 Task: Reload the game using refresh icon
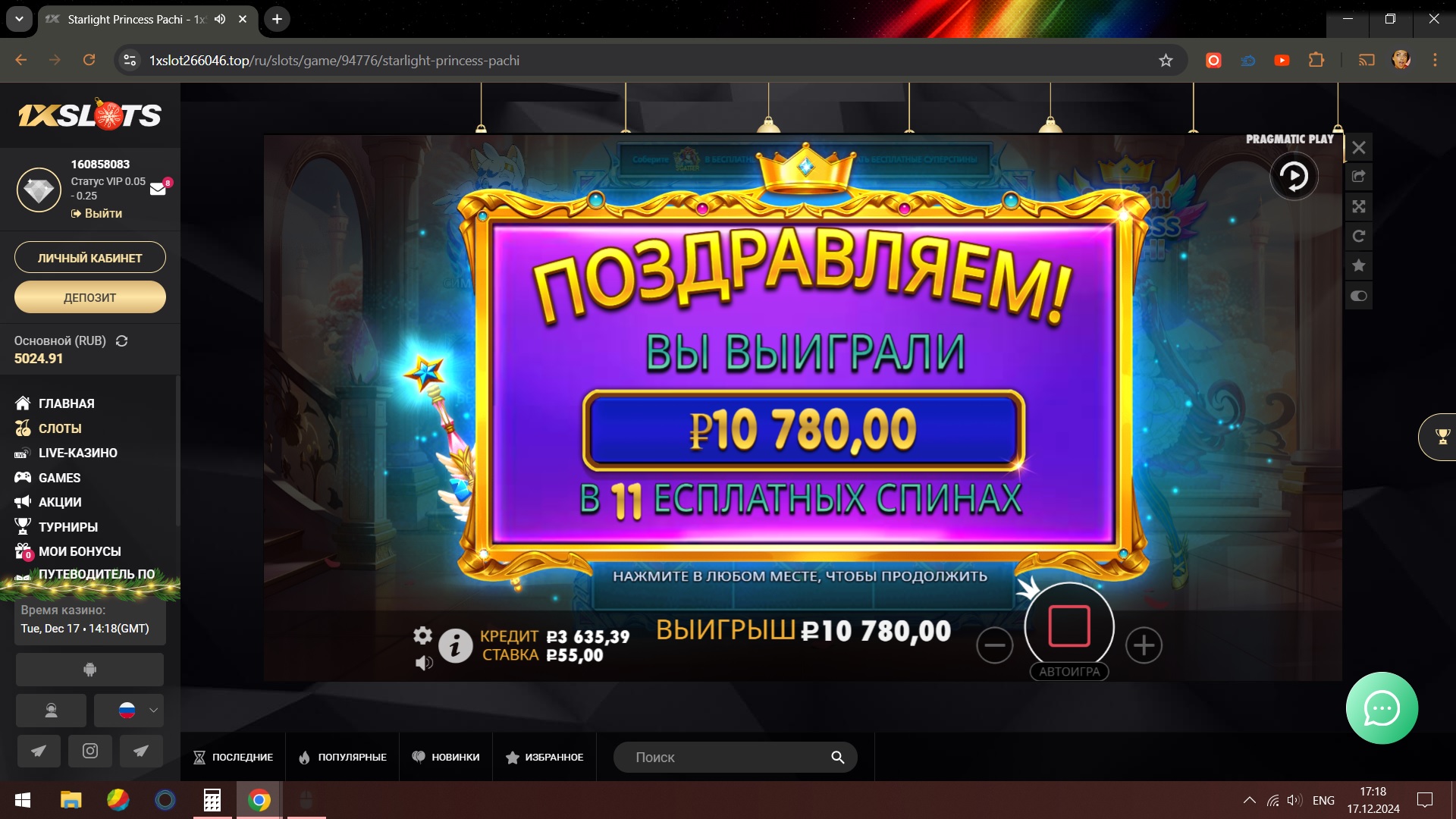click(x=1359, y=236)
